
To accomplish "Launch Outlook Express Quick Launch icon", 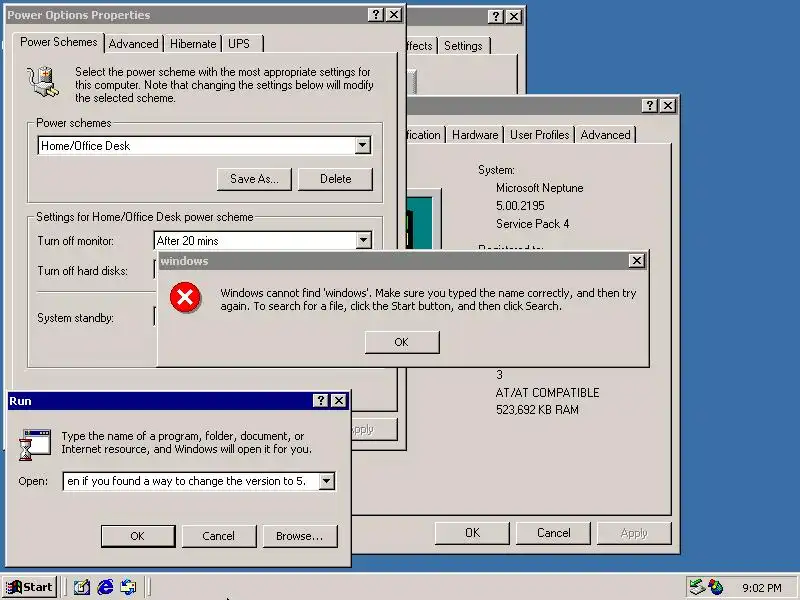I will (128, 587).
